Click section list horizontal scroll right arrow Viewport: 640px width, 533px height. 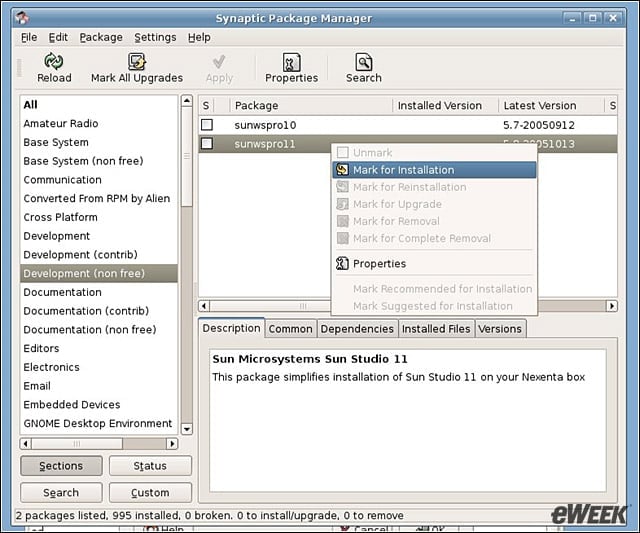(172, 443)
